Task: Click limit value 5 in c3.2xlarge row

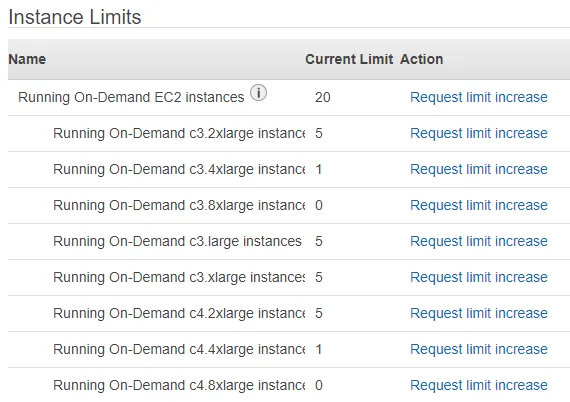Action: point(319,133)
